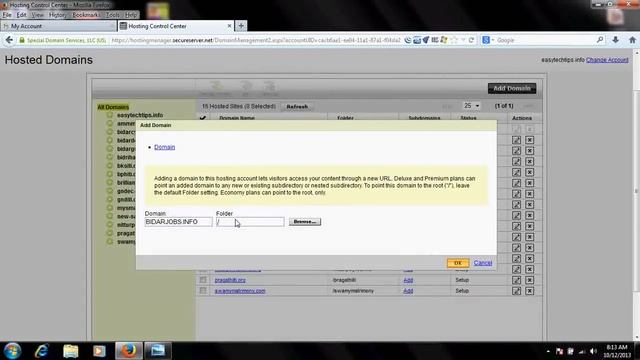Click the browser address bar URL
The image size is (640, 360).
(x=256, y=40)
